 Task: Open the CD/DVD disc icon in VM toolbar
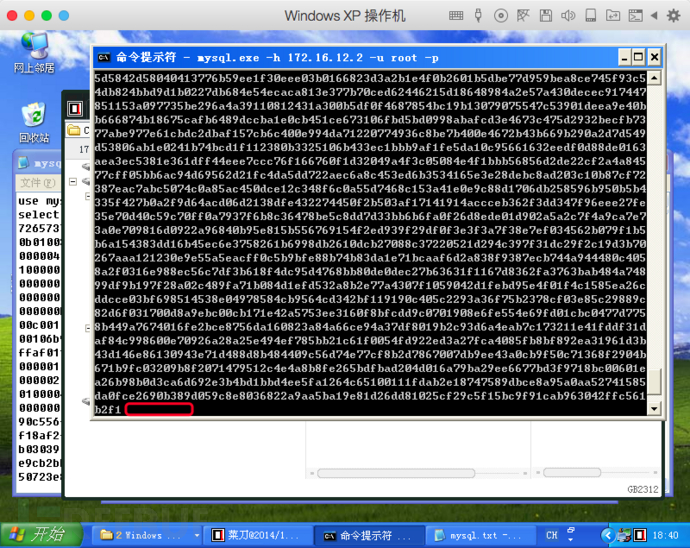click(x=501, y=16)
